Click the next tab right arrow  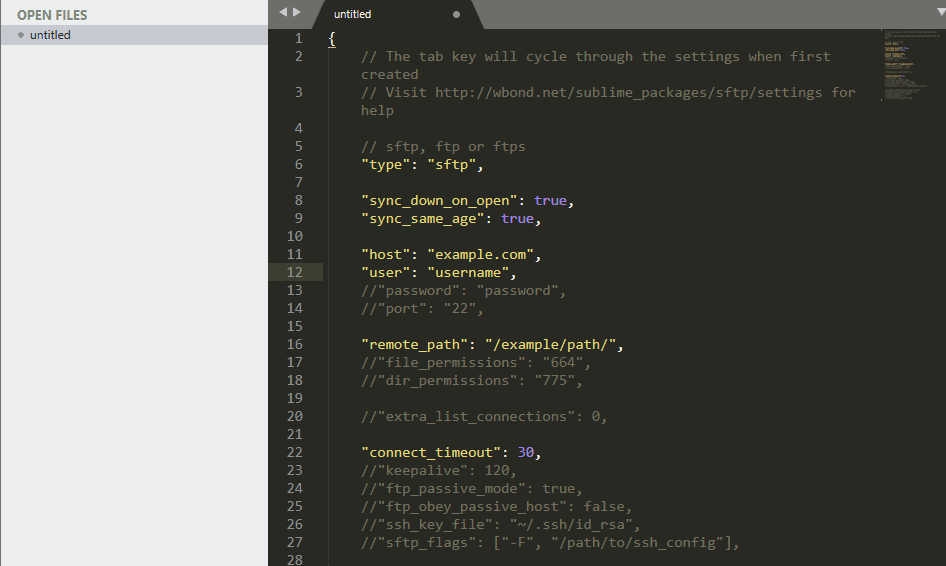tap(297, 12)
